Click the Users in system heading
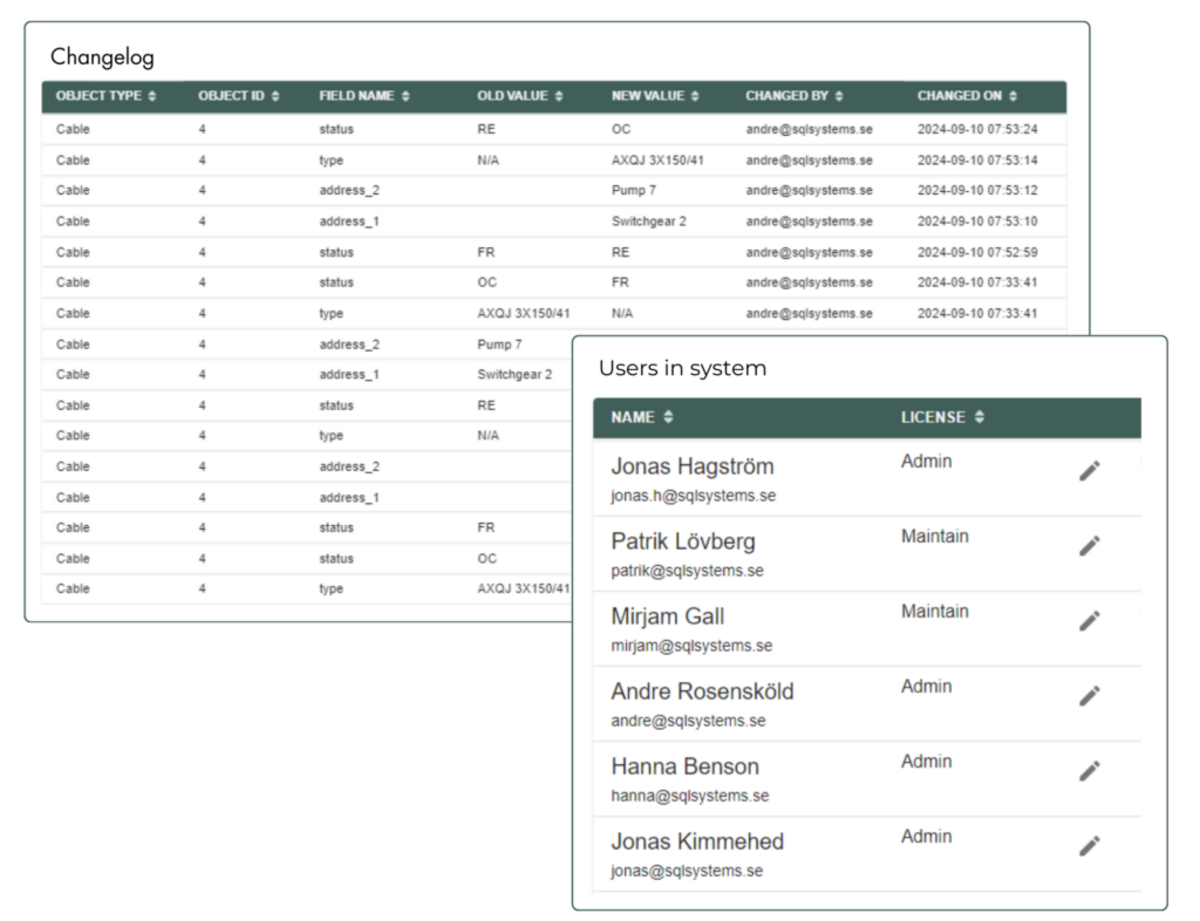 coord(683,368)
